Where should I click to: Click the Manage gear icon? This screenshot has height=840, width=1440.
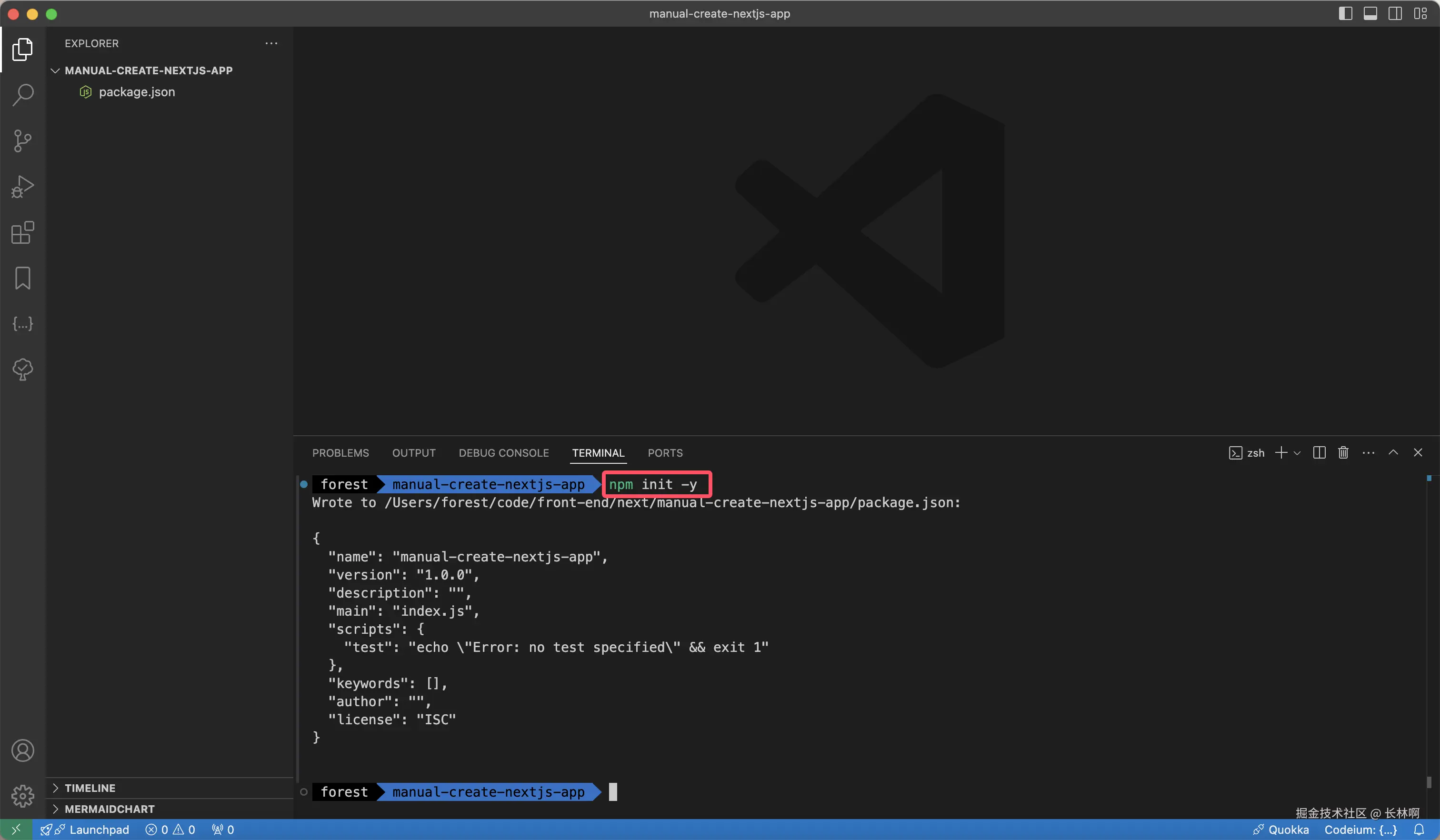pos(23,795)
